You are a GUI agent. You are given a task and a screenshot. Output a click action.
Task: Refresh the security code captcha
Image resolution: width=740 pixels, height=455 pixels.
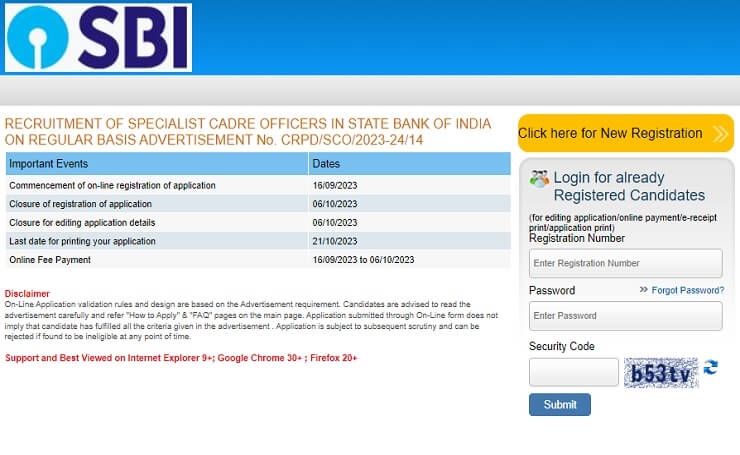point(710,367)
